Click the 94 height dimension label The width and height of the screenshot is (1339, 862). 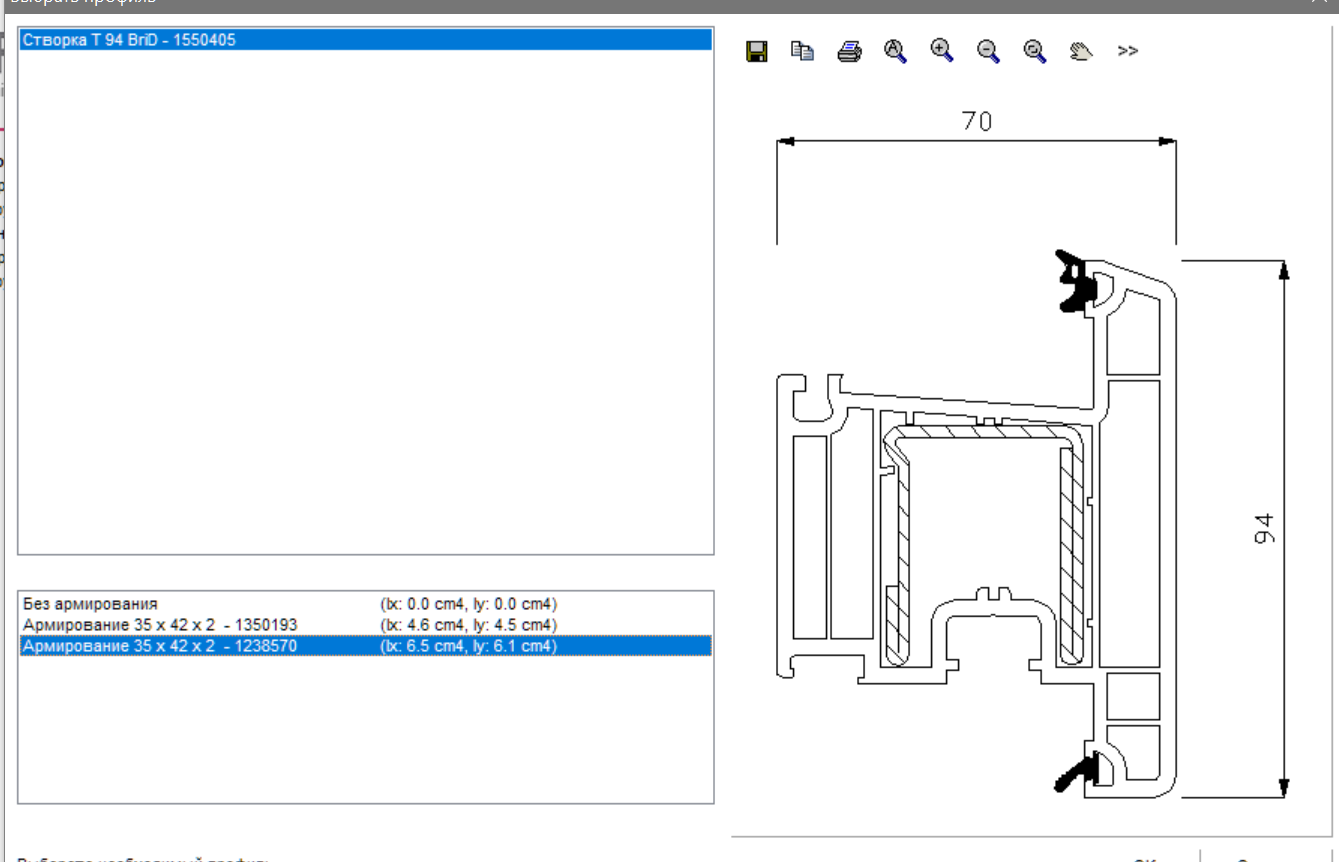tap(1263, 529)
